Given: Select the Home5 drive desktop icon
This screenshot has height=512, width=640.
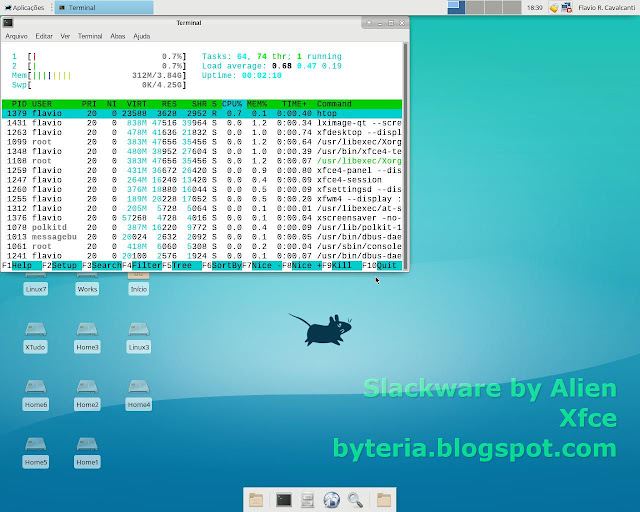Looking at the screenshot, I should point(36,453).
